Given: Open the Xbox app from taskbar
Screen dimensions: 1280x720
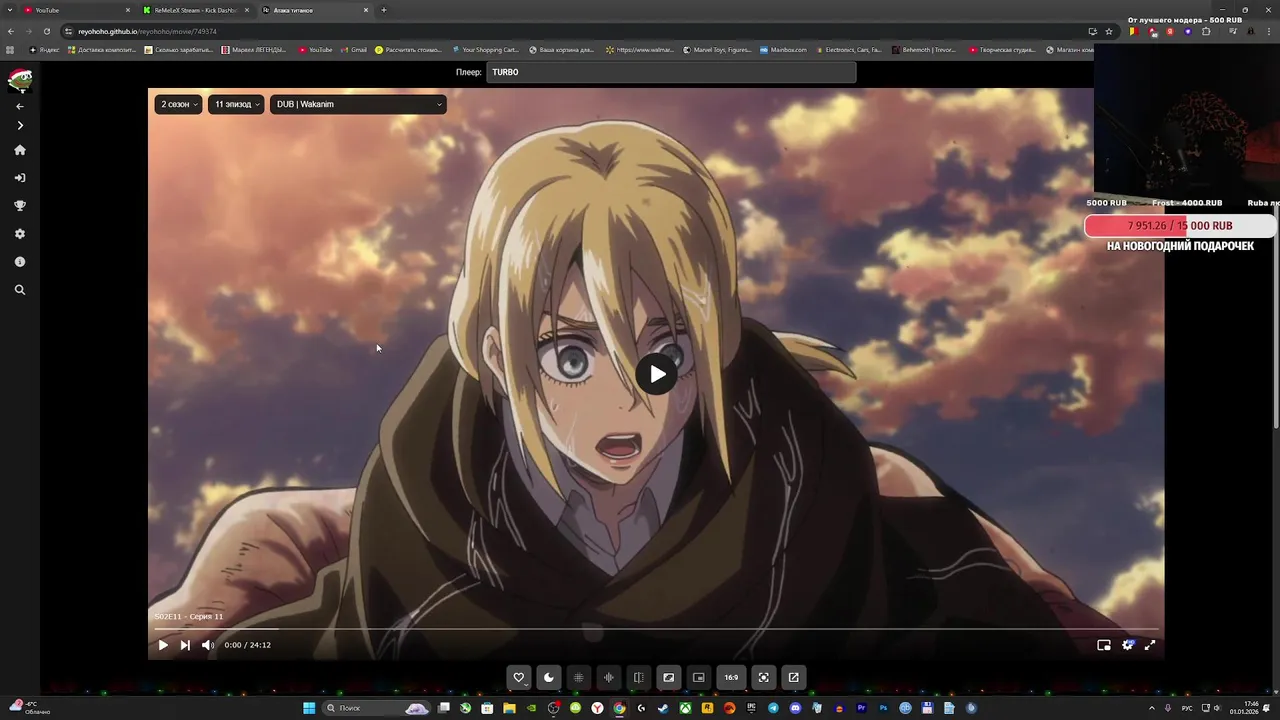Looking at the screenshot, I should [x=685, y=708].
